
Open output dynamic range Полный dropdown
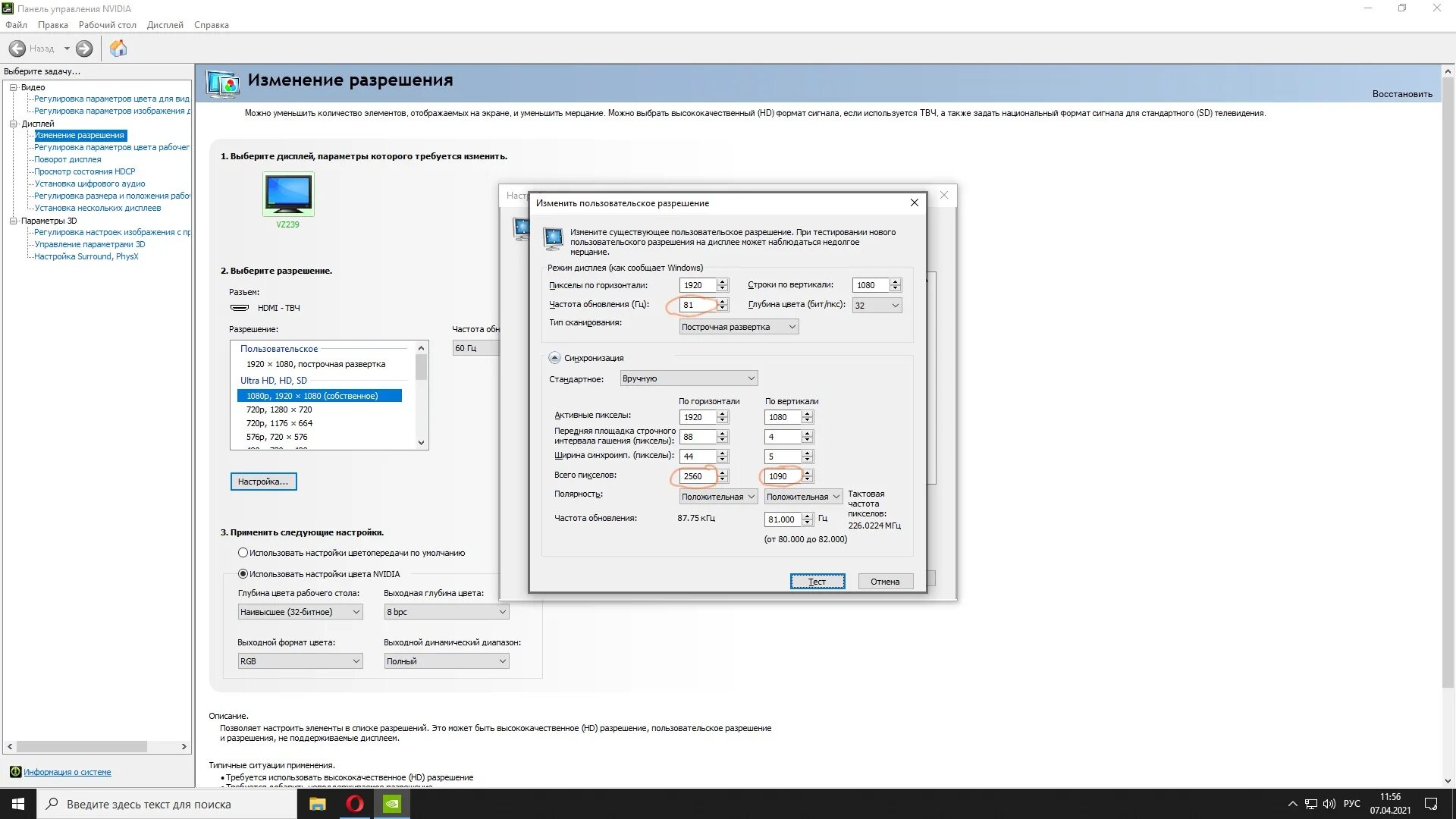[x=447, y=661]
